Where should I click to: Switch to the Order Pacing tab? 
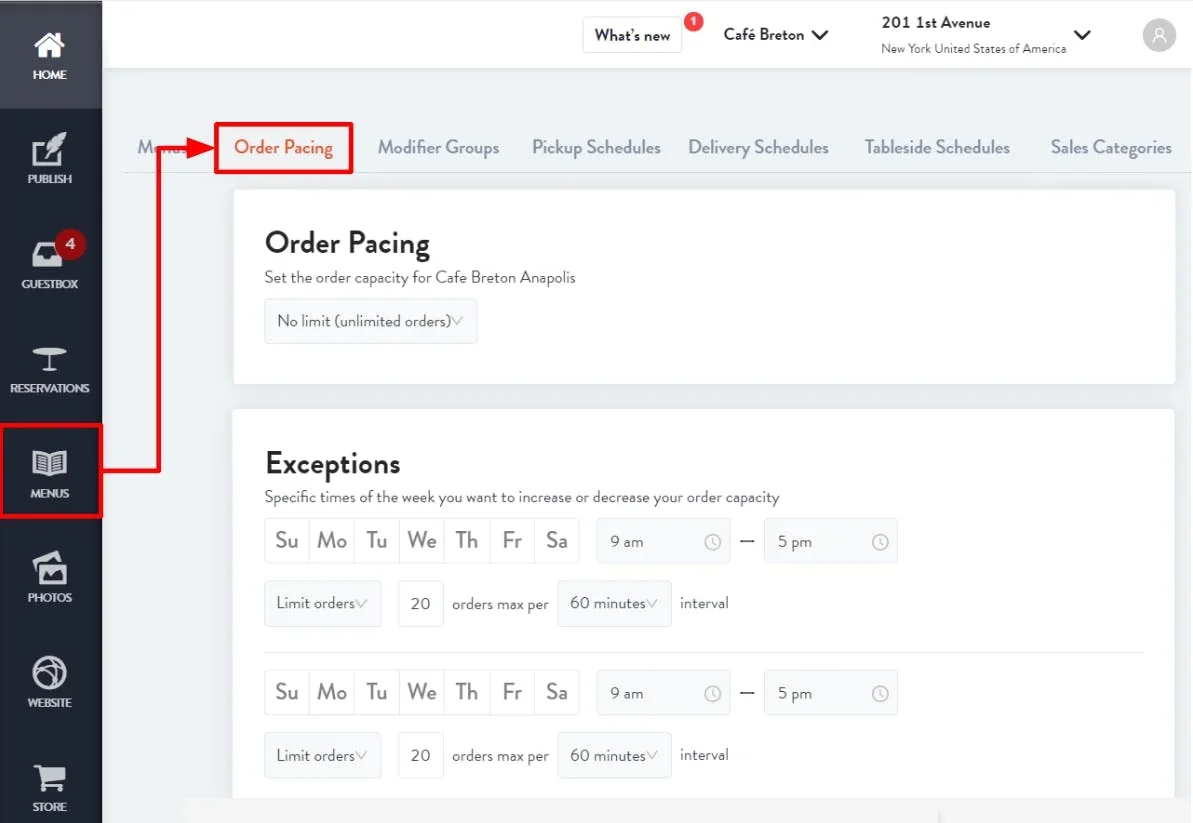(283, 148)
